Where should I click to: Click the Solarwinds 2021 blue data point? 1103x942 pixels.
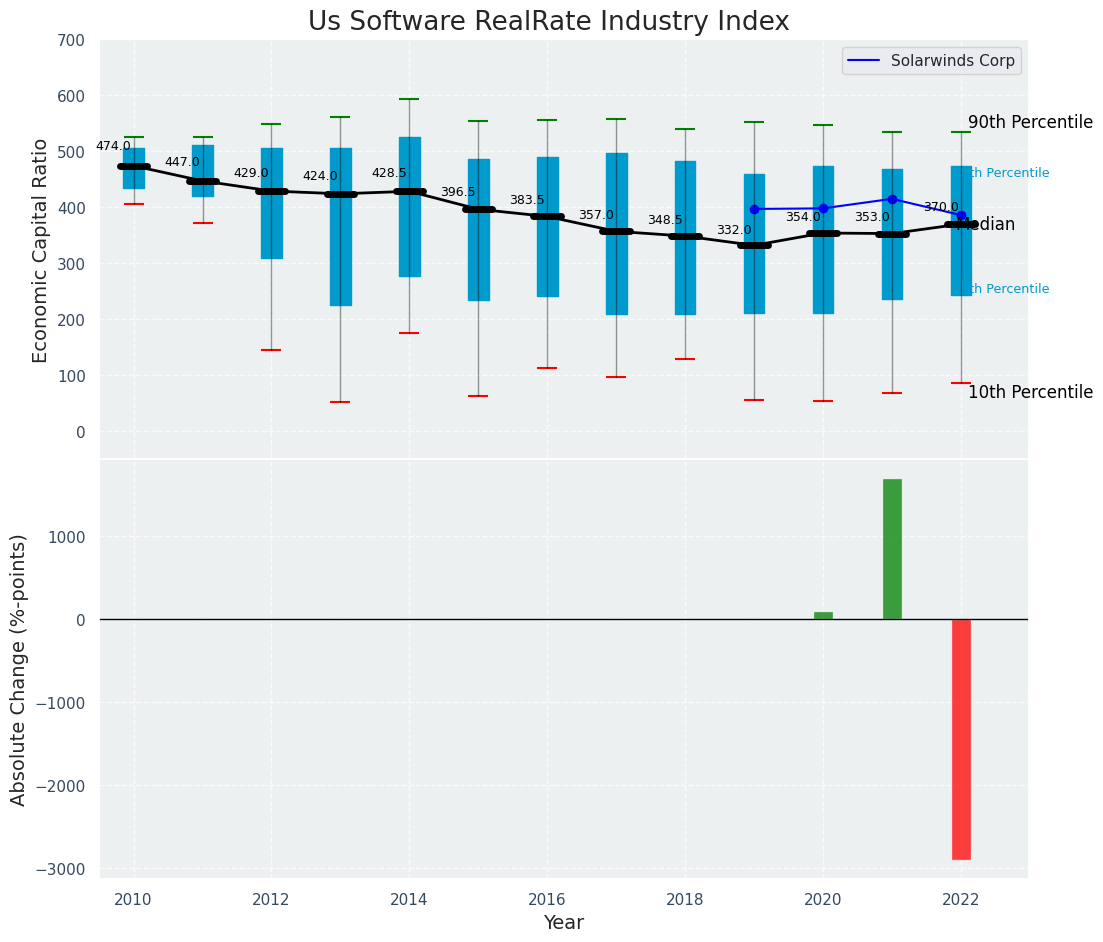(x=893, y=200)
